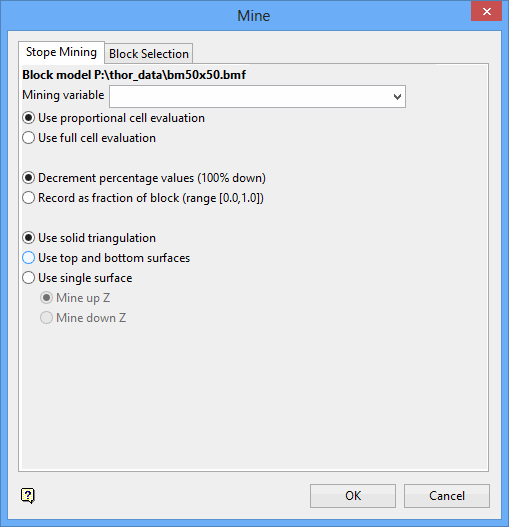Expand the Mining variable dropdown arrow
Viewport: 509px width, 527px height.
[x=397, y=97]
